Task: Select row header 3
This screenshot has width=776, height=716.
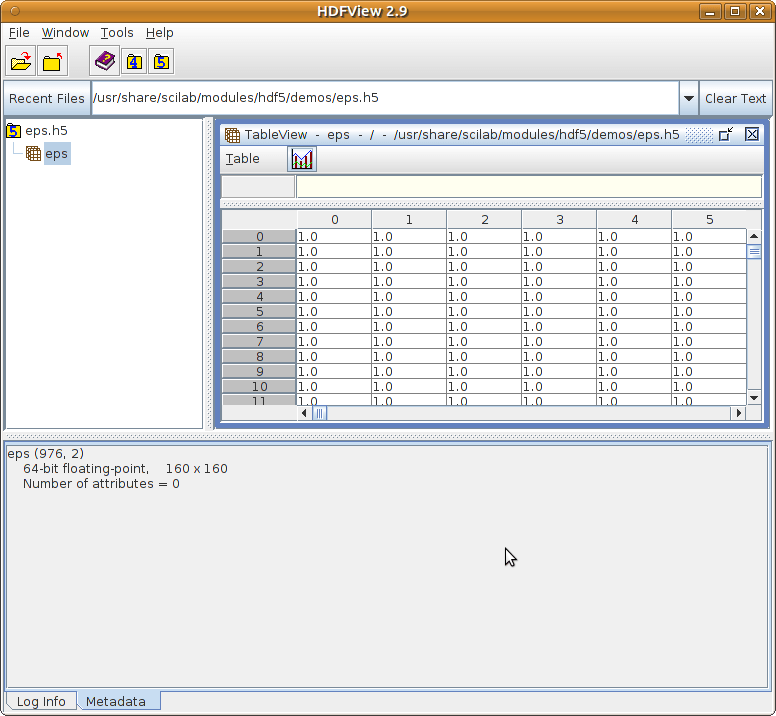Action: point(259,282)
